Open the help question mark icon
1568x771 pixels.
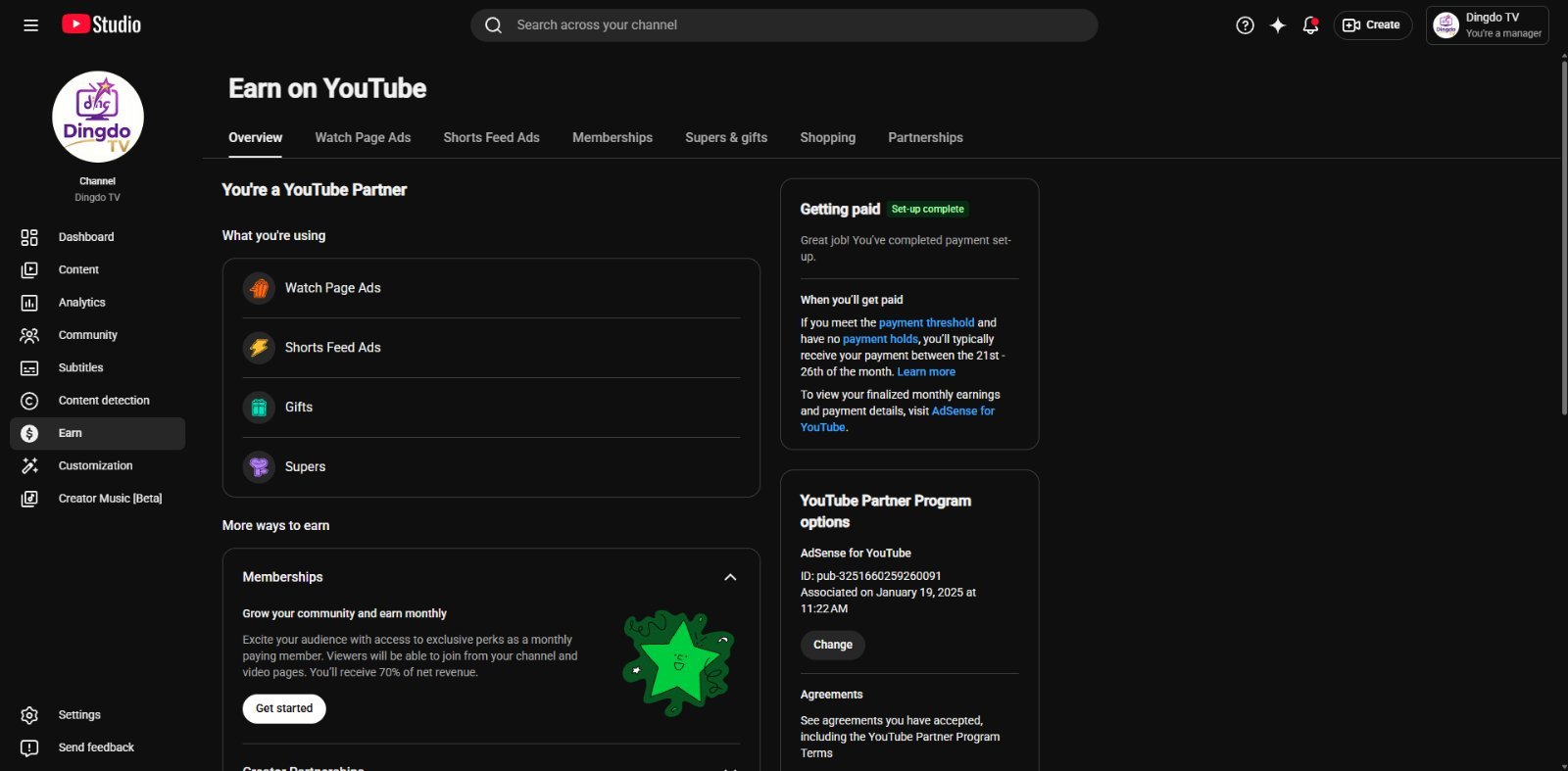tap(1245, 25)
